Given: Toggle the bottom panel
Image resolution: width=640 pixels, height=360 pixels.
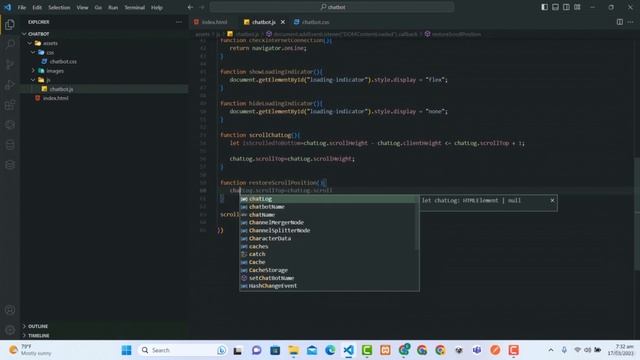Looking at the screenshot, I should (x=556, y=7).
